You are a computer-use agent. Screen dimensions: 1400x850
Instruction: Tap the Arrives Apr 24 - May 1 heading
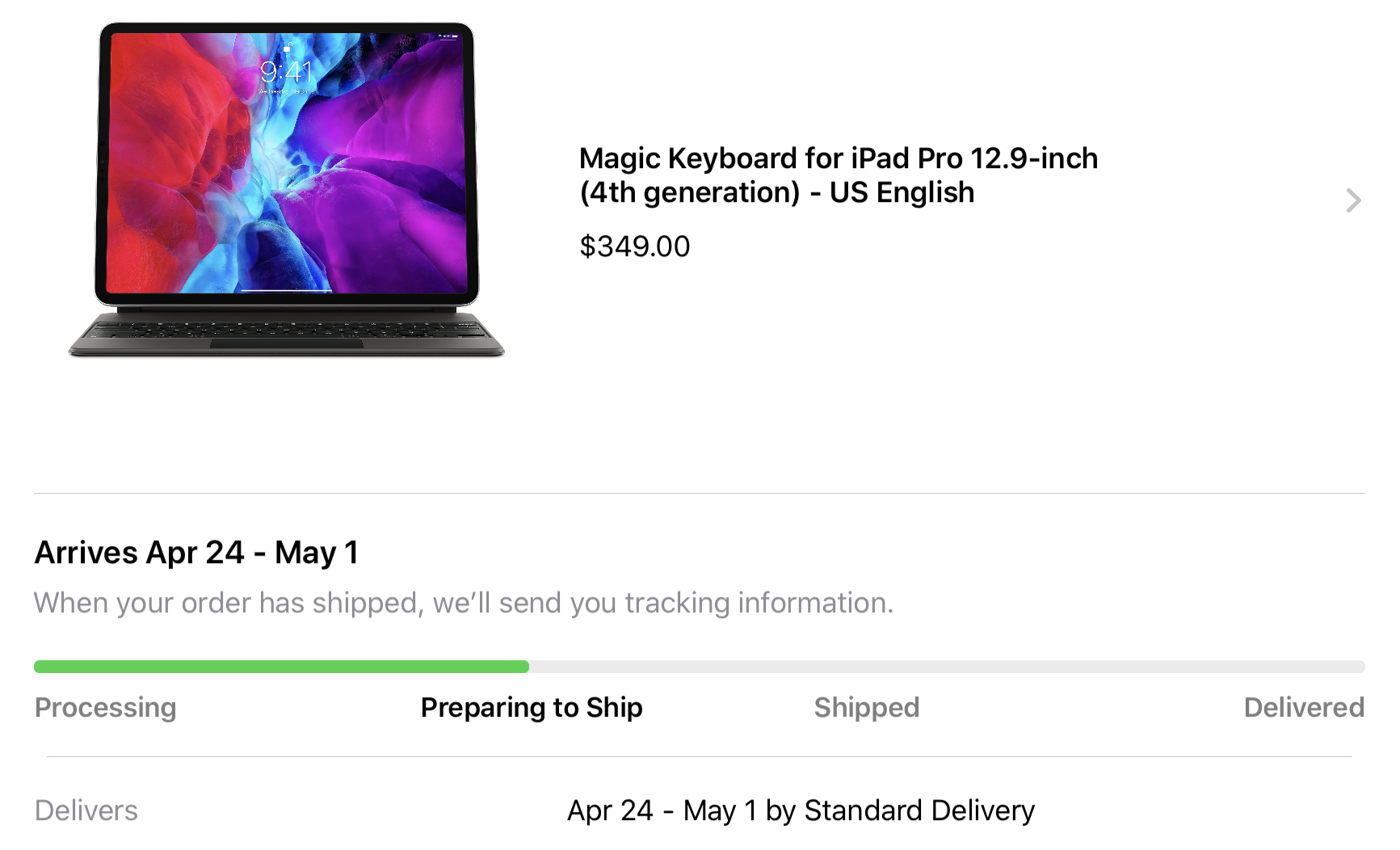tap(196, 553)
